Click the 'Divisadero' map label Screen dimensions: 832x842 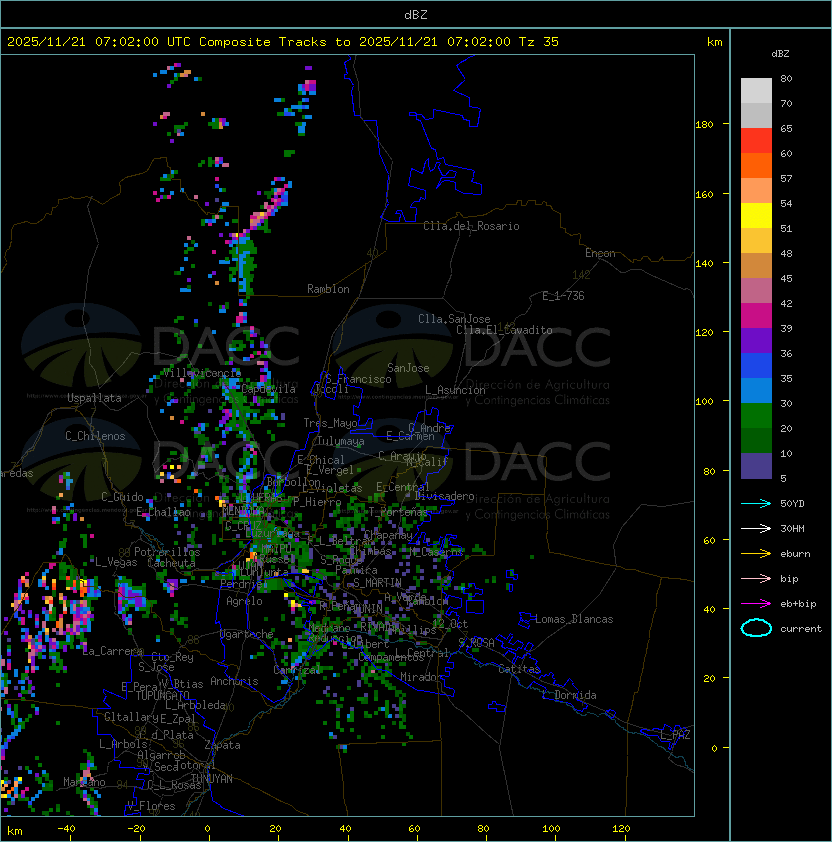click(x=445, y=496)
